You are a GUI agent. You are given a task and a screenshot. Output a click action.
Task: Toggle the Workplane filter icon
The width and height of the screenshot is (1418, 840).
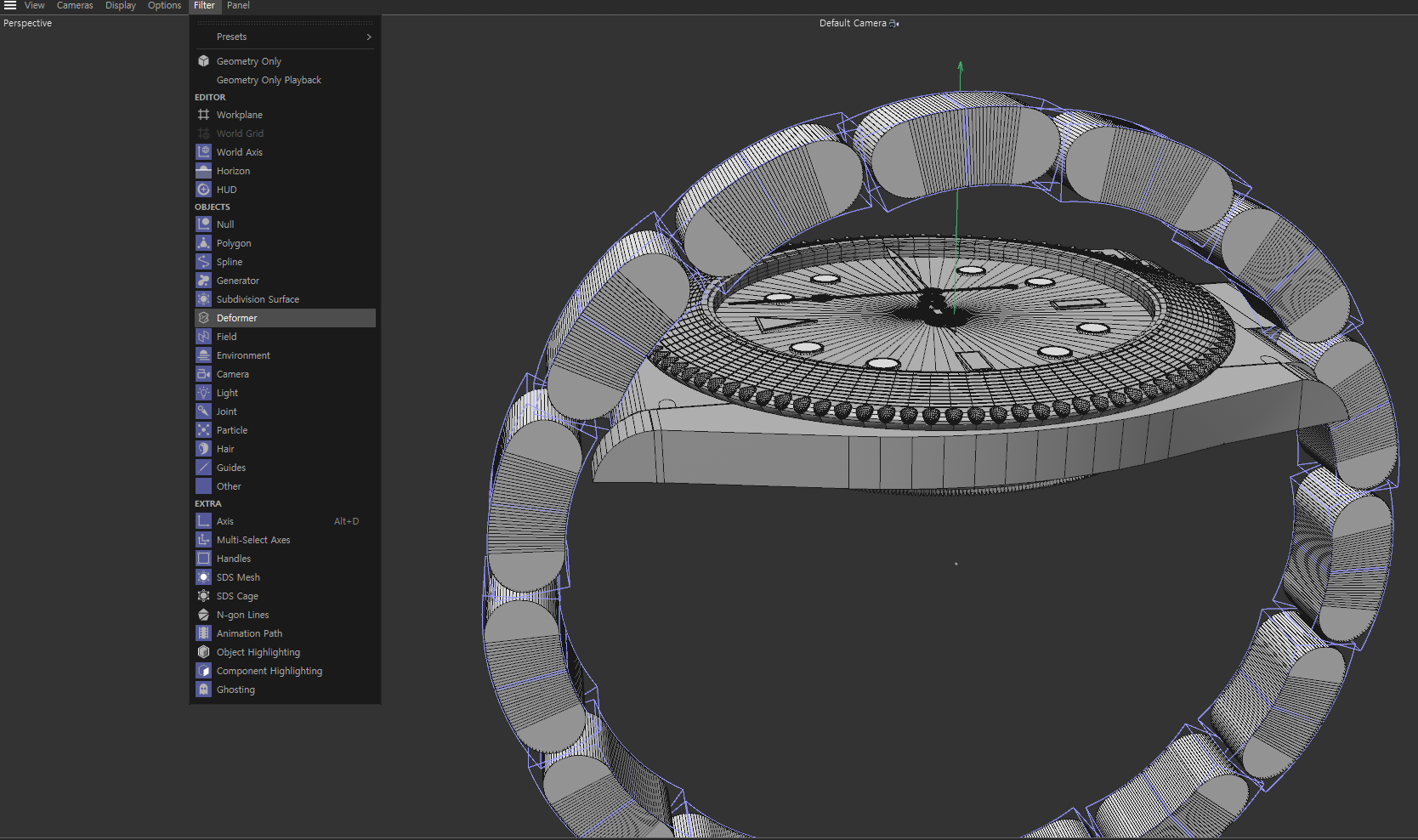pos(203,115)
